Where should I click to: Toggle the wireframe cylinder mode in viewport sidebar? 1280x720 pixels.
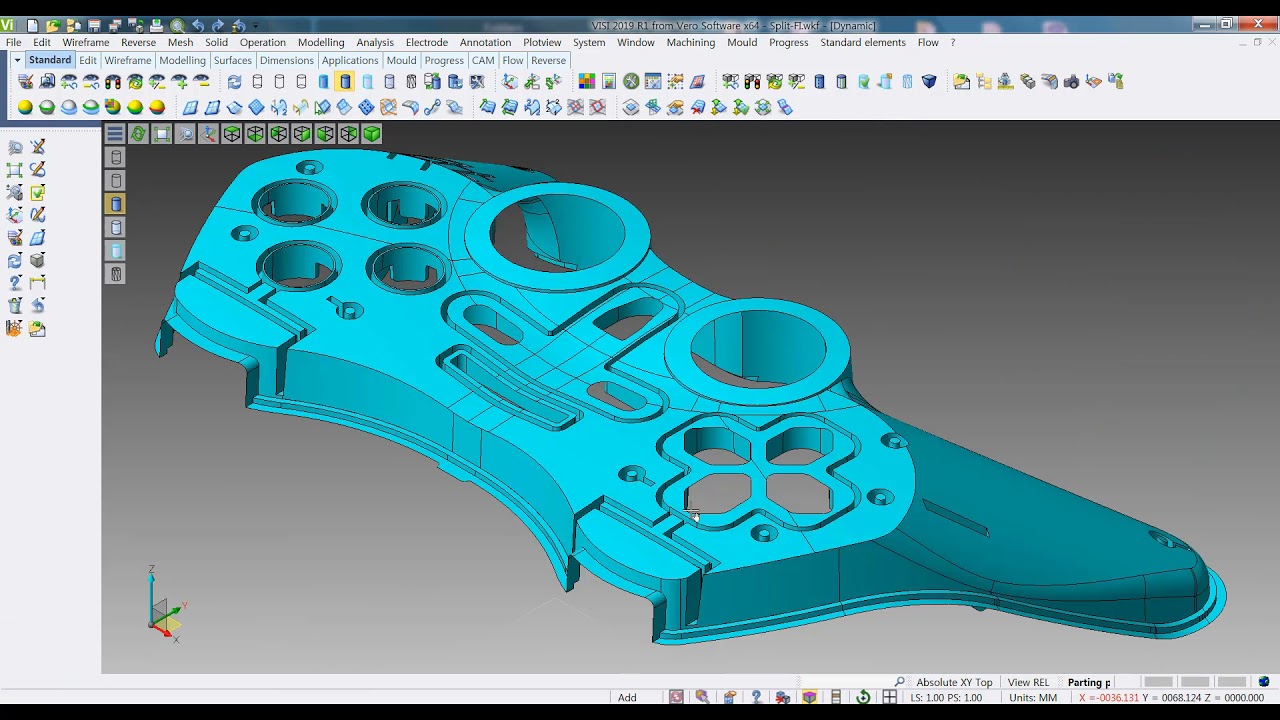(x=116, y=158)
